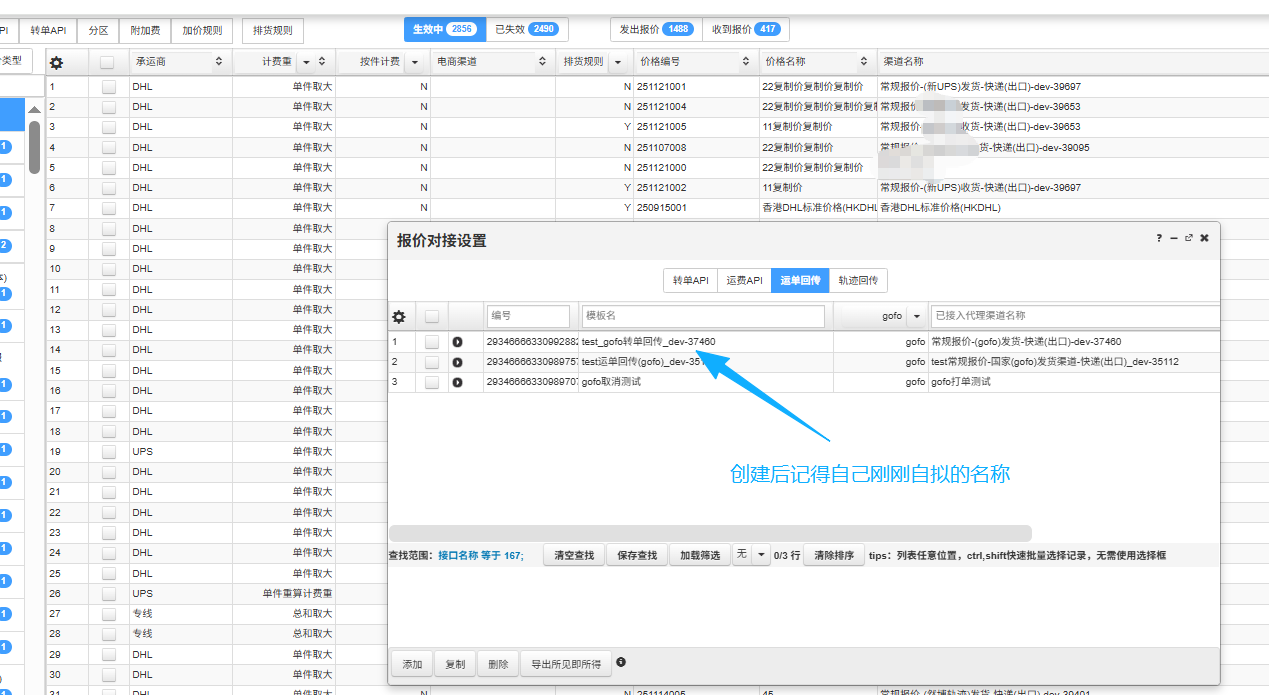The height and width of the screenshot is (695, 1269).
Task: Sort by 价格编号 column arrows
Action: coord(745,62)
